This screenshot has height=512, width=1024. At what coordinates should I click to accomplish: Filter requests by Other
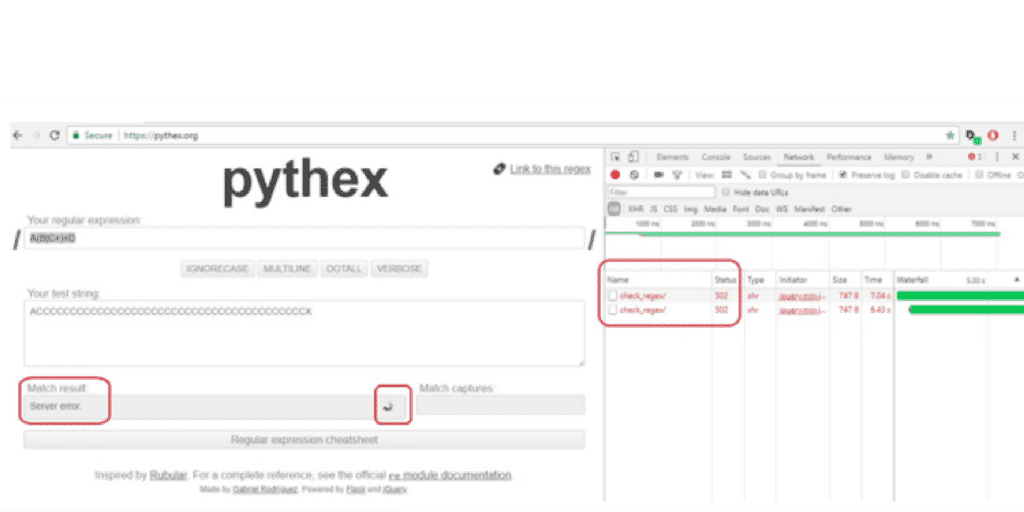coord(842,210)
